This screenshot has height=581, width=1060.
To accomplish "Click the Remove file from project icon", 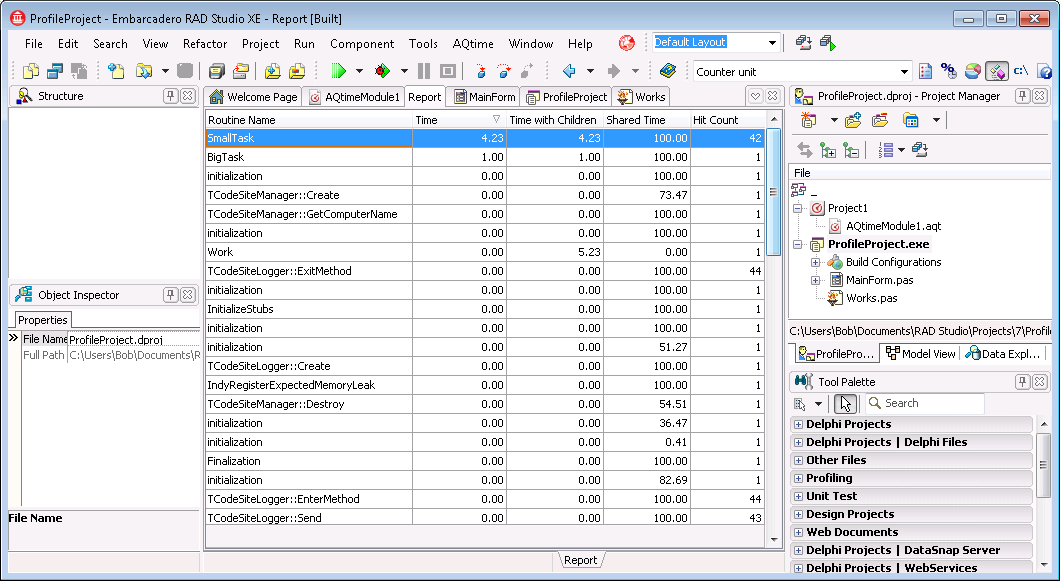I will (297, 71).
